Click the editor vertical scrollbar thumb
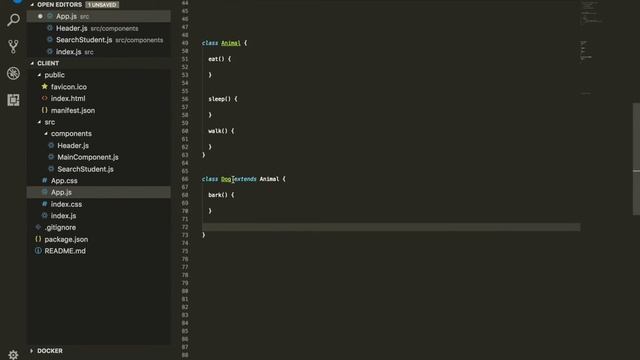Image resolution: width=640 pixels, height=360 pixels. 636,159
